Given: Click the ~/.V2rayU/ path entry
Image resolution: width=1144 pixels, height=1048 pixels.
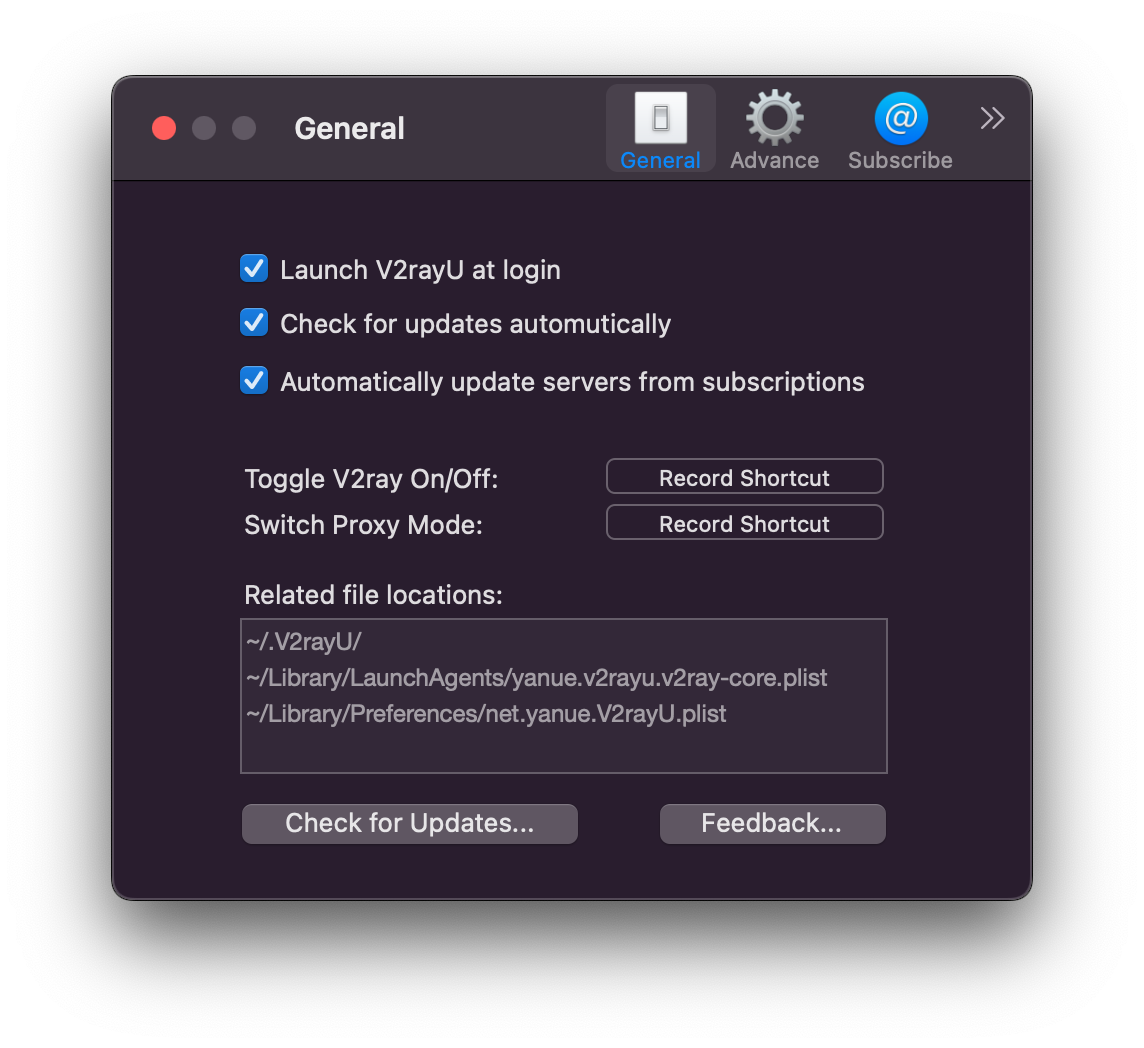Looking at the screenshot, I should coord(303,641).
